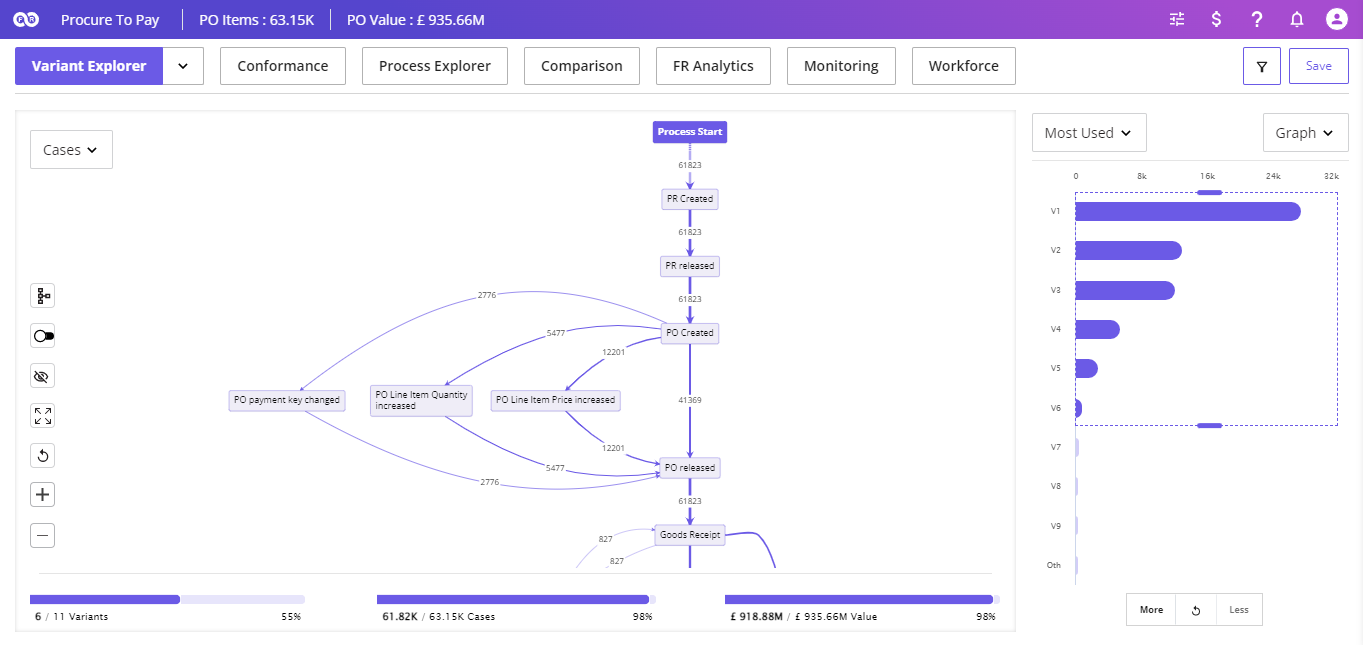The image size is (1363, 645).
Task: Show additional variants with the More button
Action: click(1150, 609)
